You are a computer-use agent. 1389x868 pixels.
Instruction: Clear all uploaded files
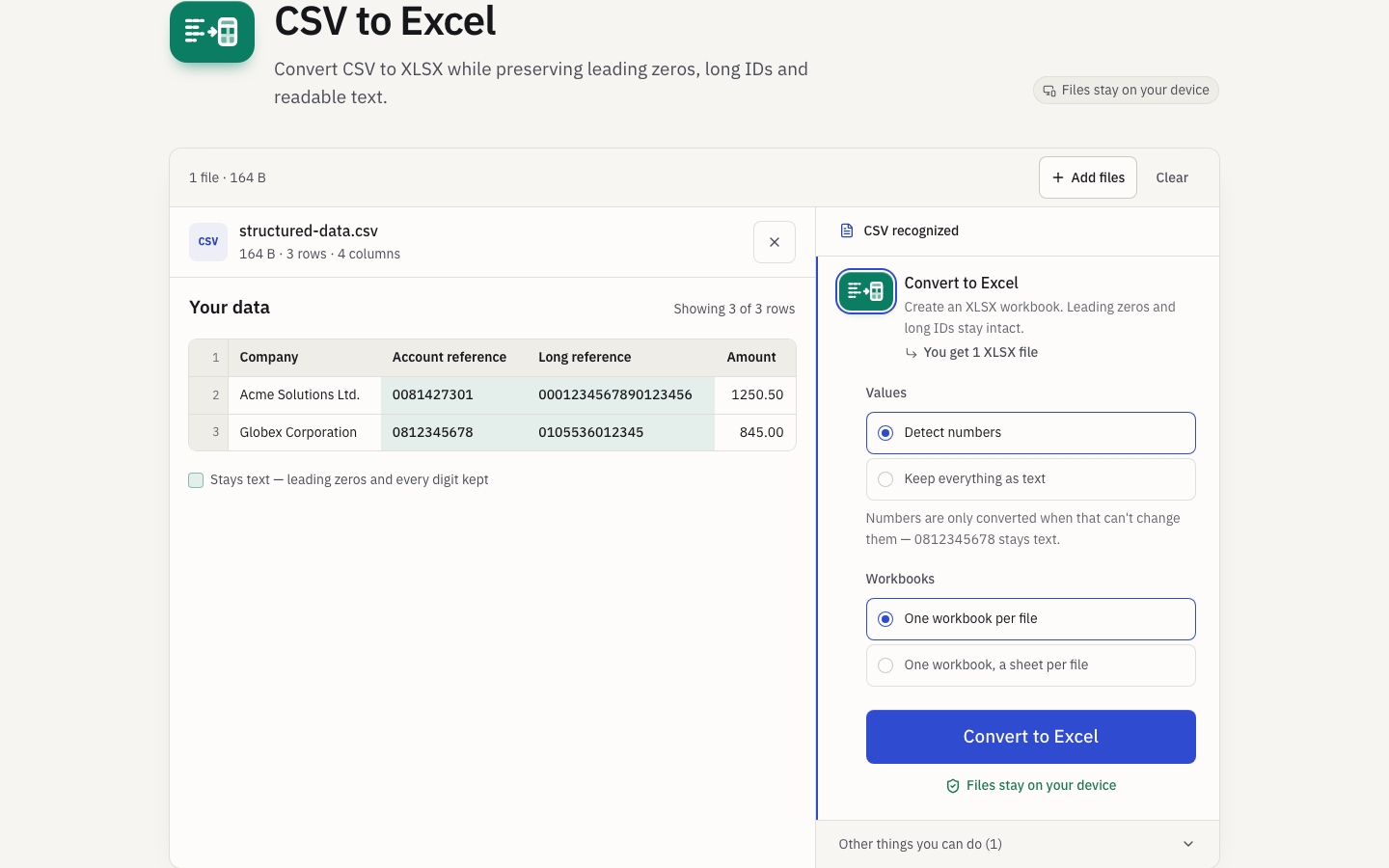click(x=1172, y=177)
